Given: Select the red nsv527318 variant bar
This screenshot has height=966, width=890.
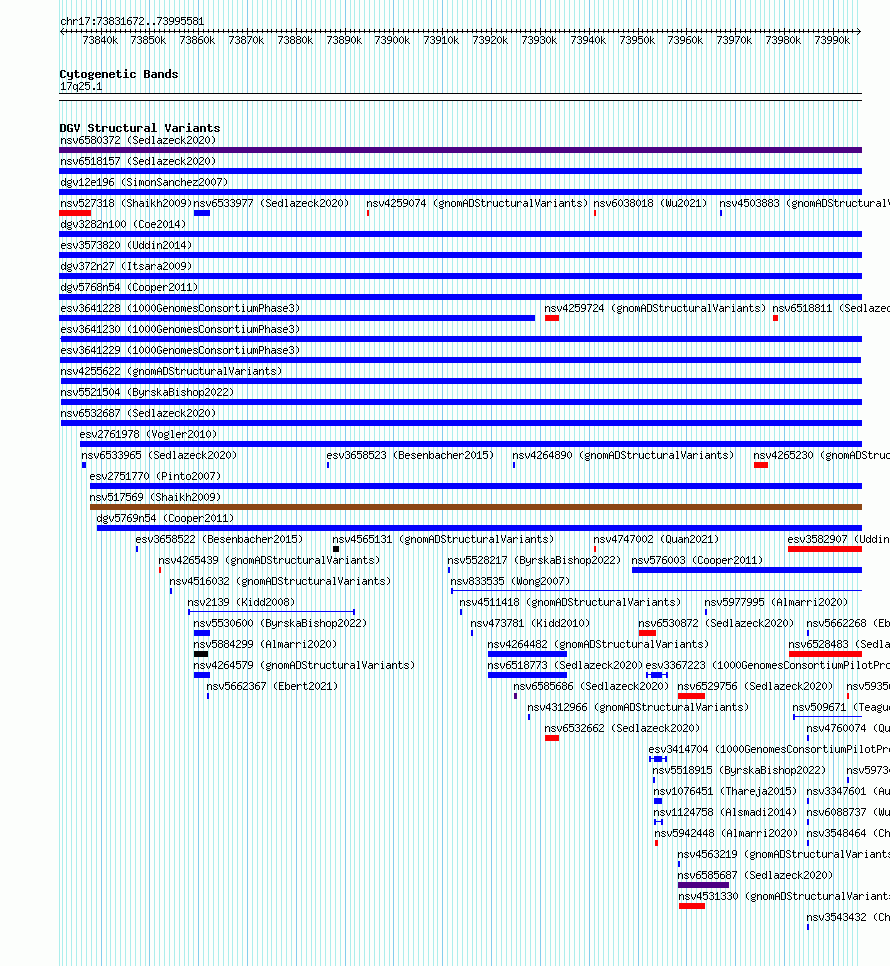Looking at the screenshot, I should (75, 213).
